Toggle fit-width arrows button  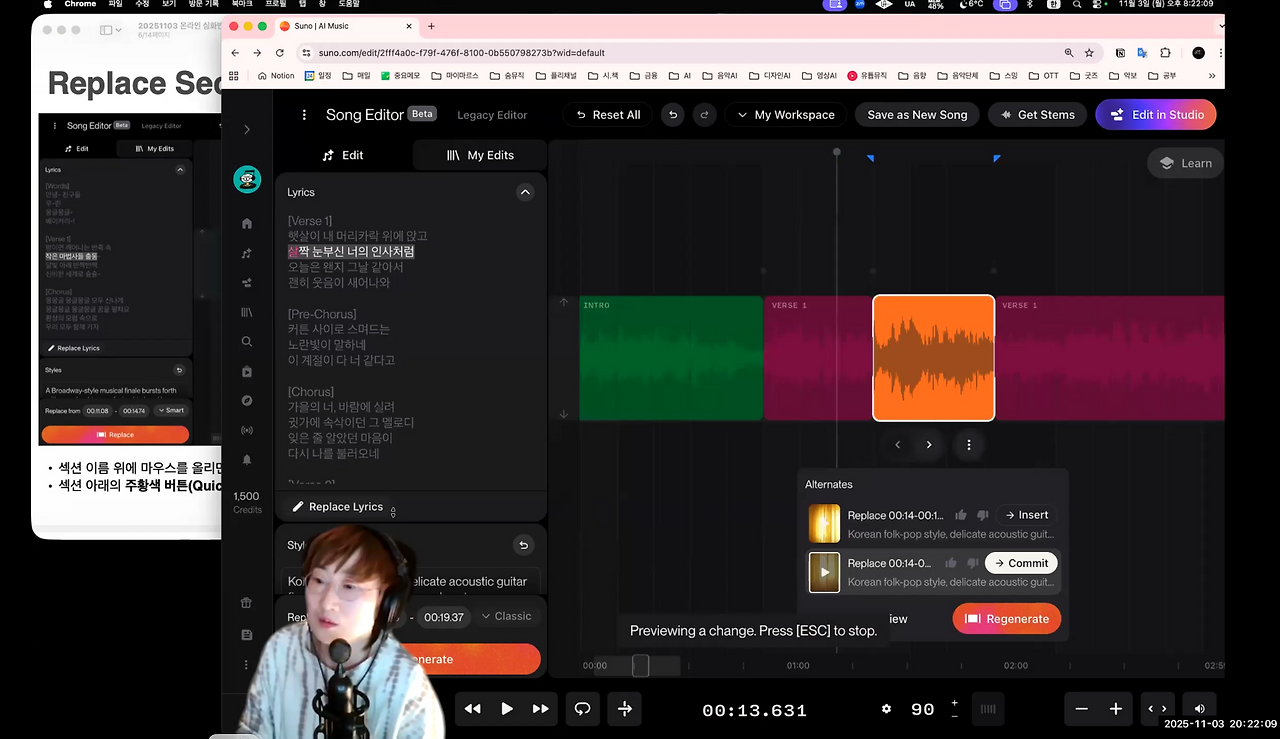click(1158, 709)
